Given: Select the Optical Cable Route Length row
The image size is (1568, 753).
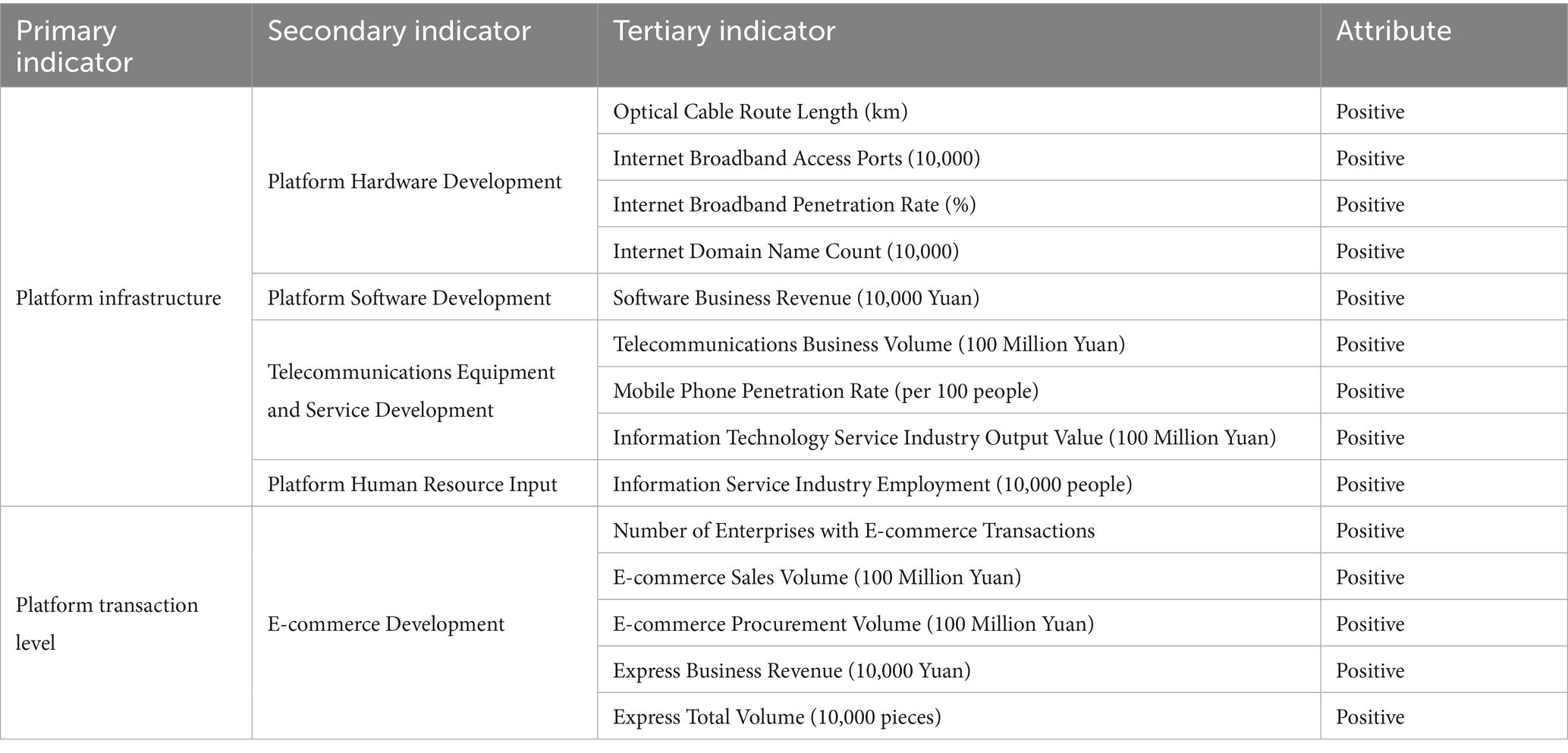Looking at the screenshot, I should [760, 112].
